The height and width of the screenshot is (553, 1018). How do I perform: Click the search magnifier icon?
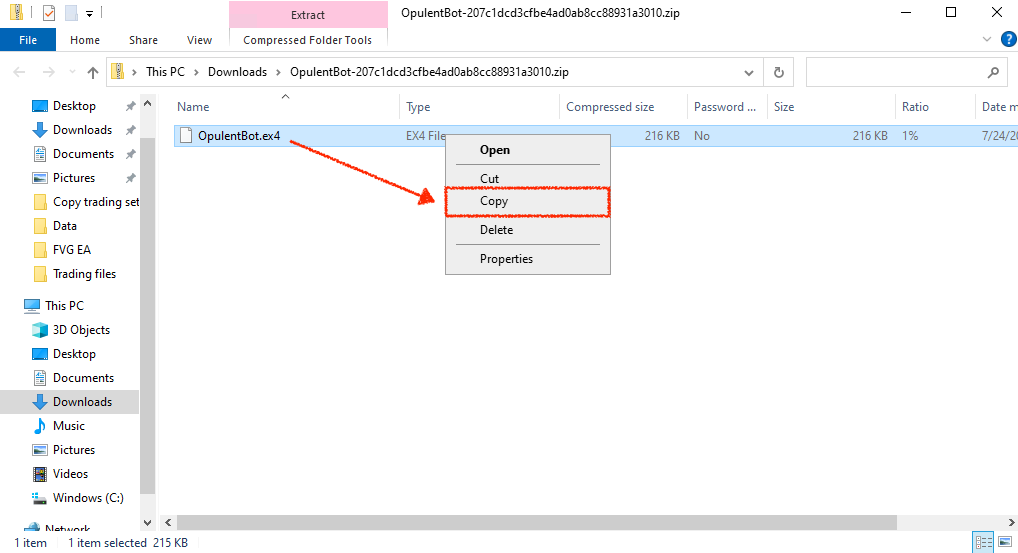[992, 72]
